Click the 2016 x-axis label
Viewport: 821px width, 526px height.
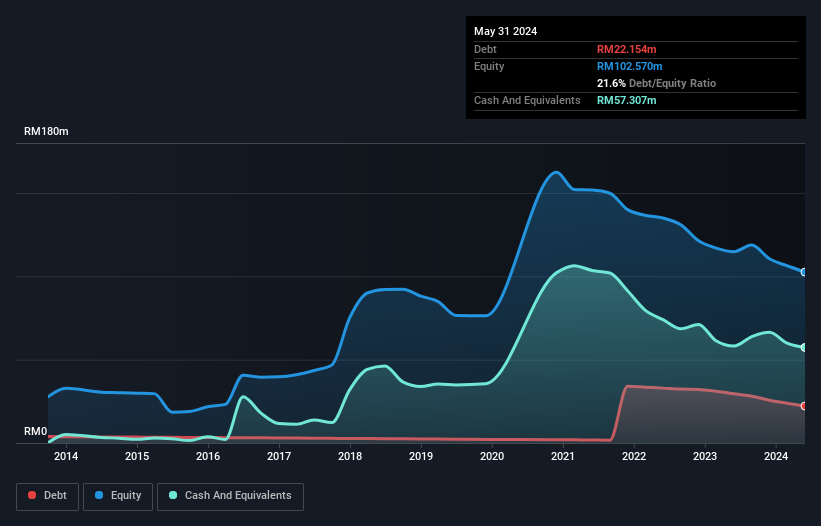(x=208, y=456)
